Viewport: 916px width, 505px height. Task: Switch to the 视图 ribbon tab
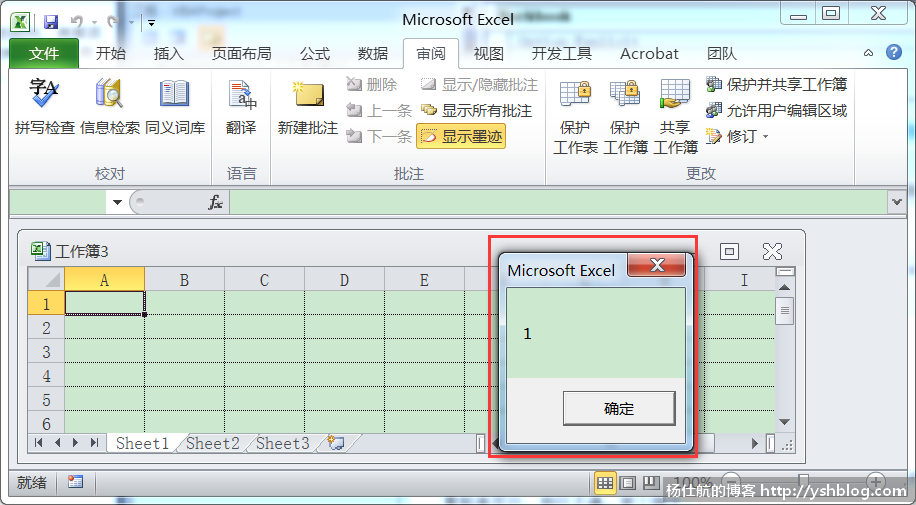tap(488, 54)
